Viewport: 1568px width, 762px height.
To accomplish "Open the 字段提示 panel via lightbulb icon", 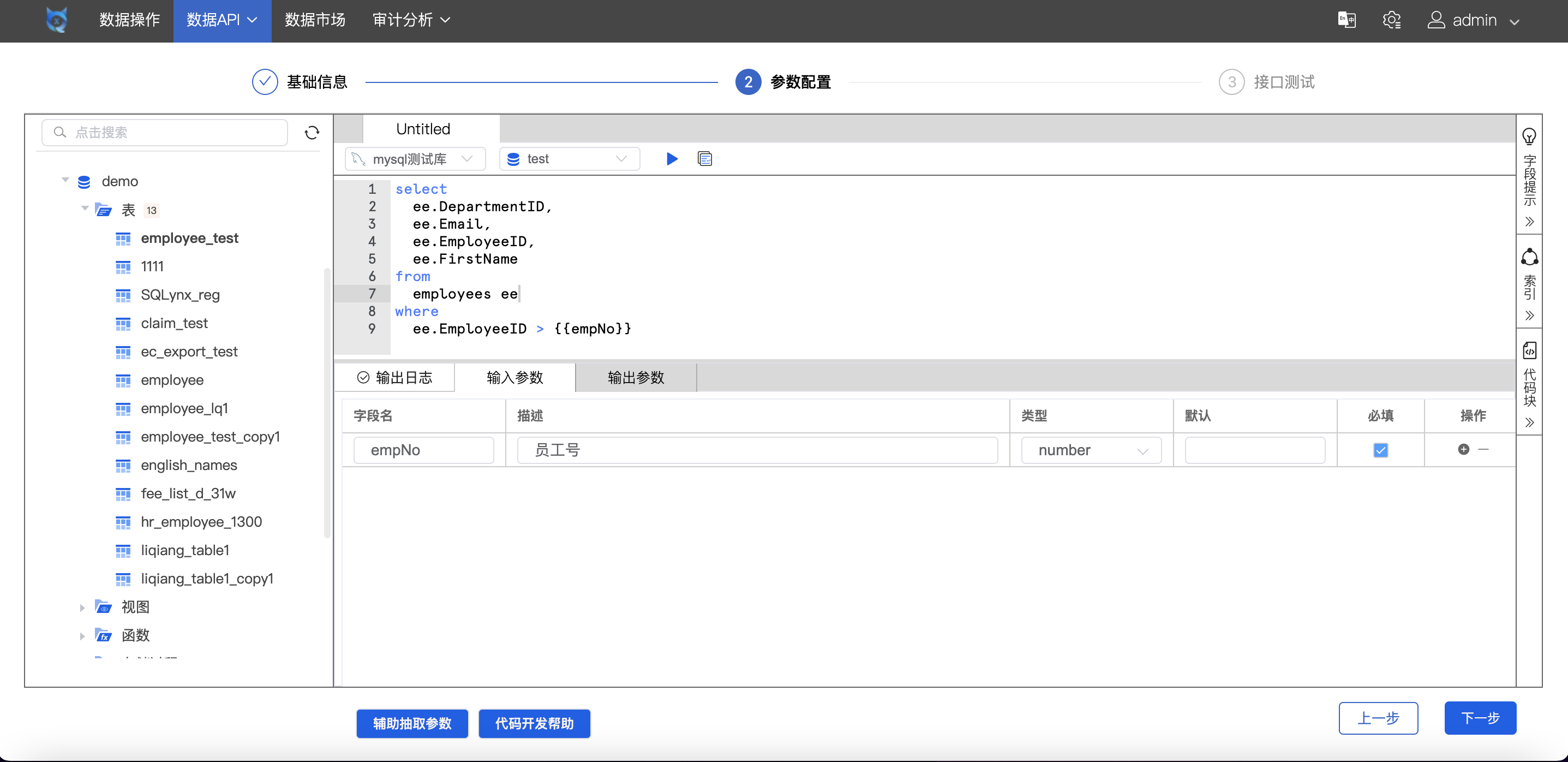I will coord(1530,136).
